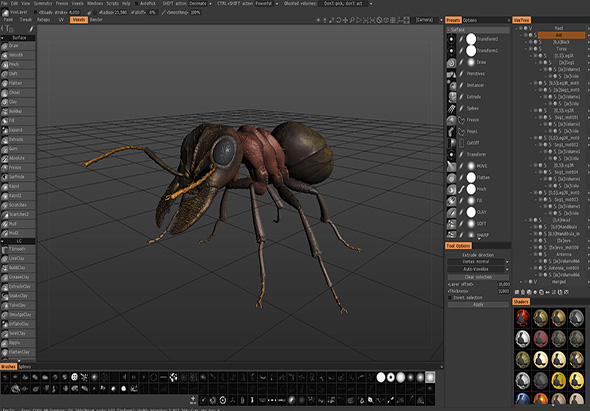This screenshot has width=590, height=411.
Task: Choose the Buildup sculpting tool
Action: click(18, 111)
